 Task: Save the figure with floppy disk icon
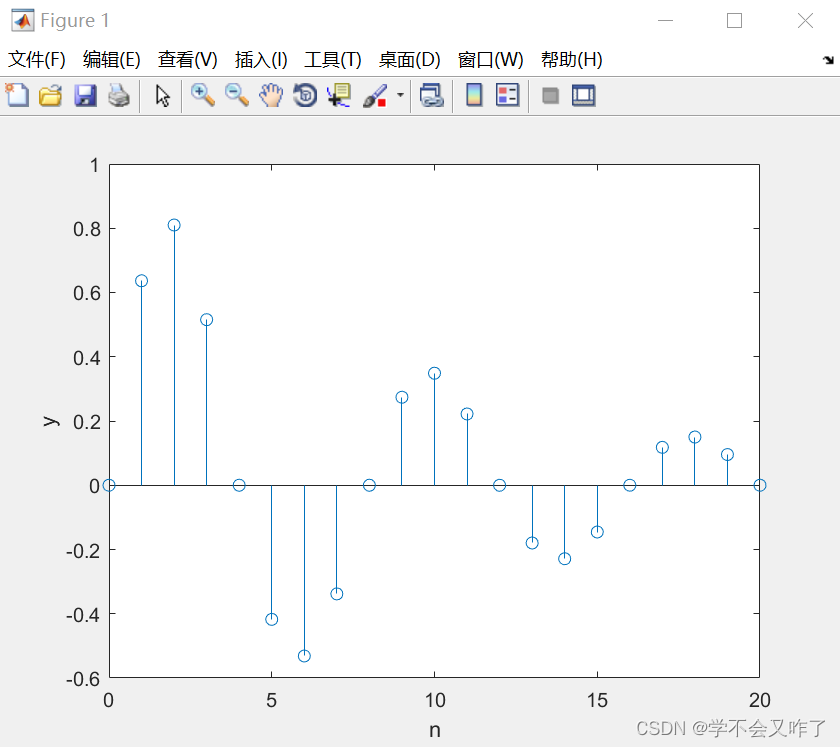point(85,95)
